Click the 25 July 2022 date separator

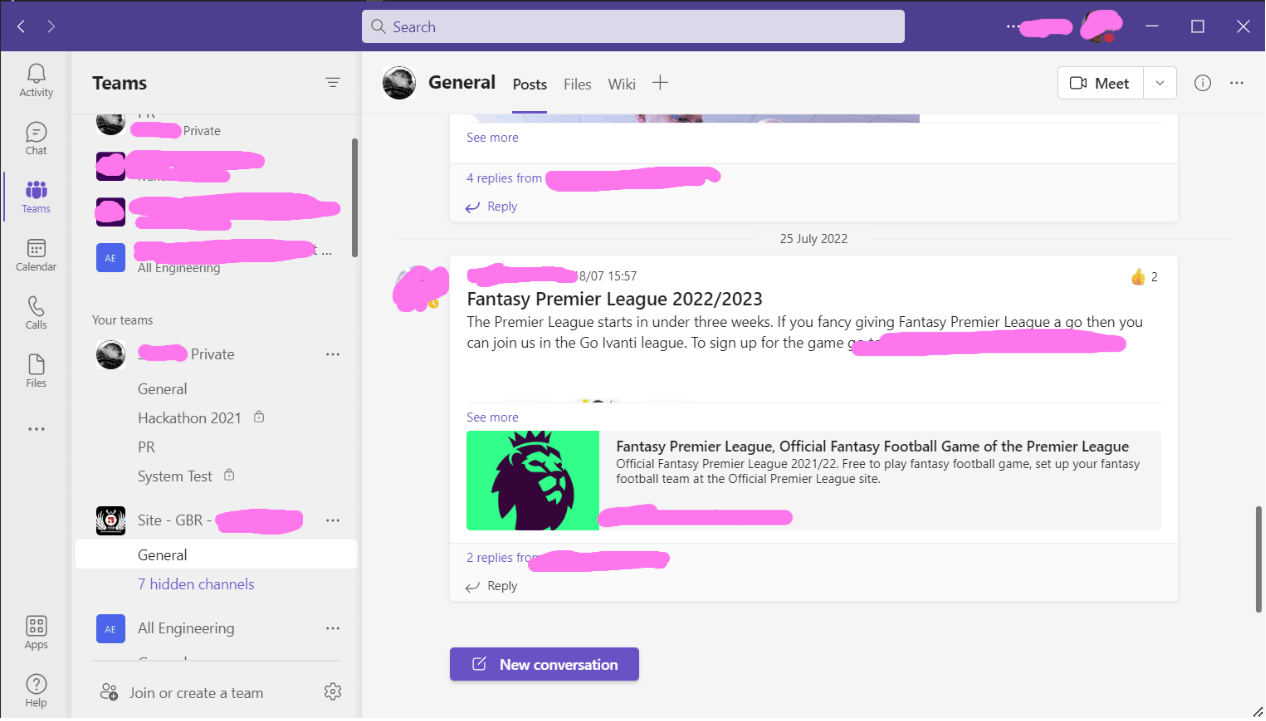(813, 239)
